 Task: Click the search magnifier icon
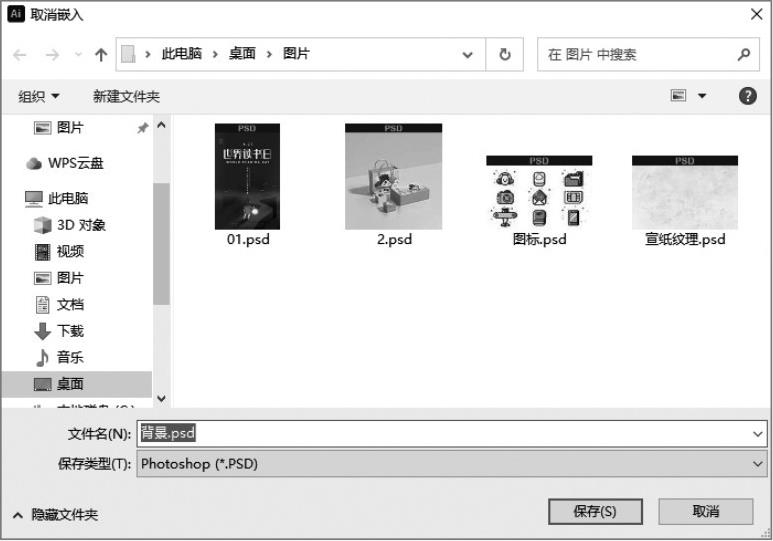(x=744, y=54)
